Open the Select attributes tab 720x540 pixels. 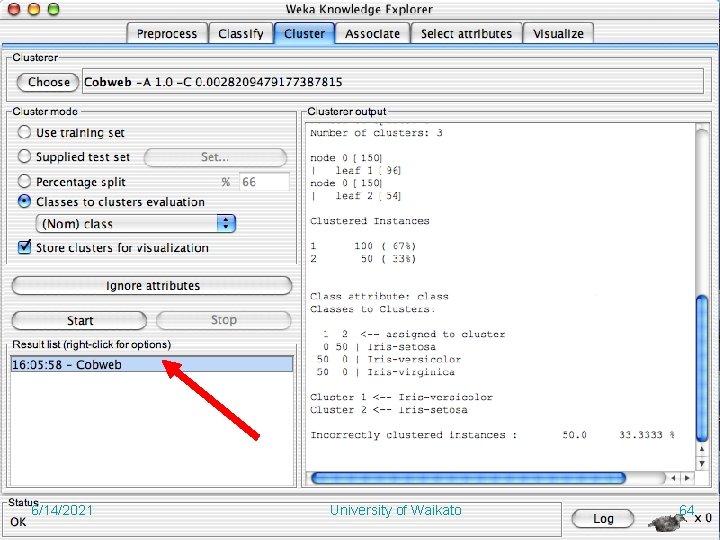(466, 34)
